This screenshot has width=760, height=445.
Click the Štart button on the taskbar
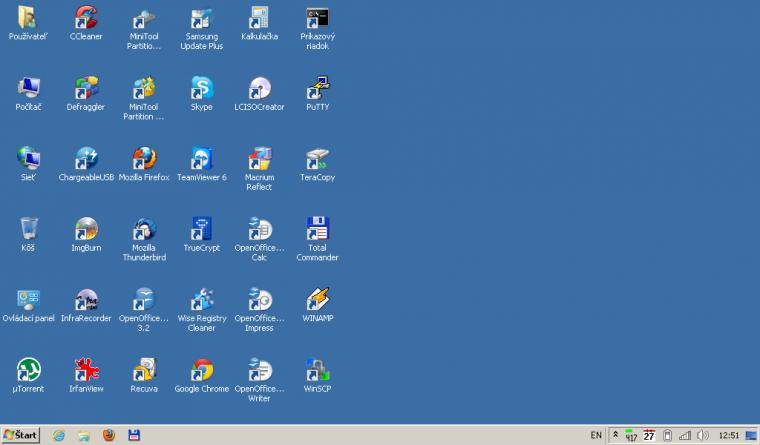[x=20, y=435]
